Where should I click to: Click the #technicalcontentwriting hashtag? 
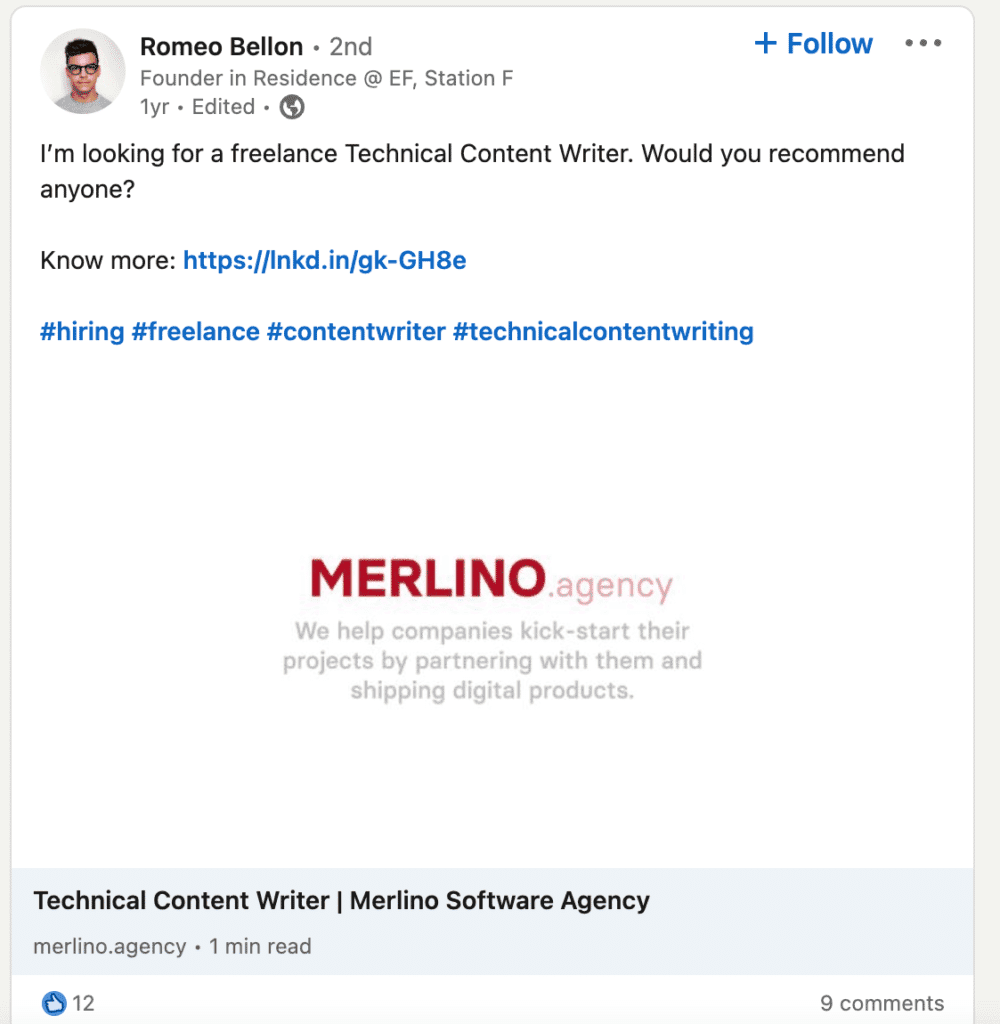[604, 331]
